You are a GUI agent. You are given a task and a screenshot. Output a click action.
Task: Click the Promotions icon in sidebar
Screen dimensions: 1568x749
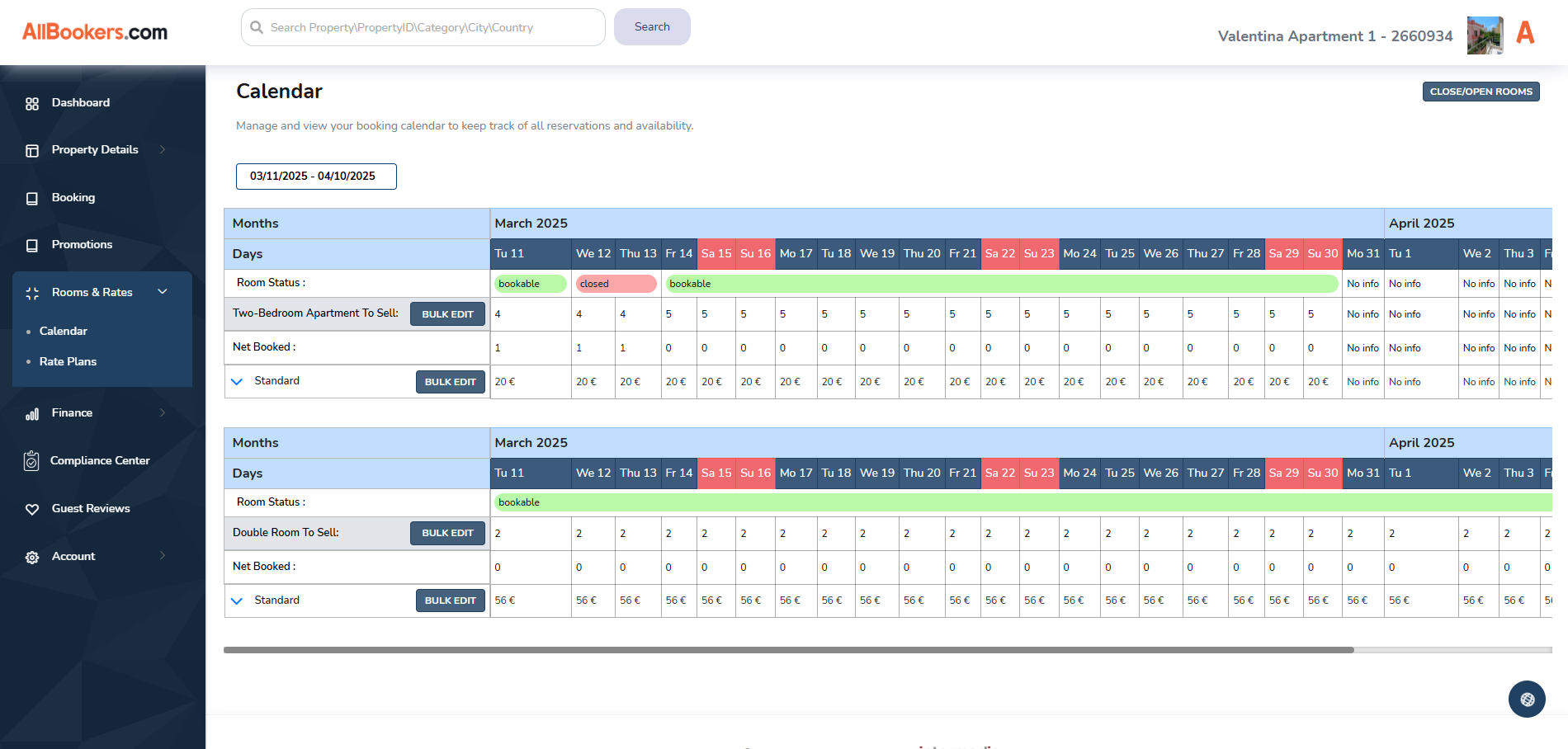coord(32,246)
